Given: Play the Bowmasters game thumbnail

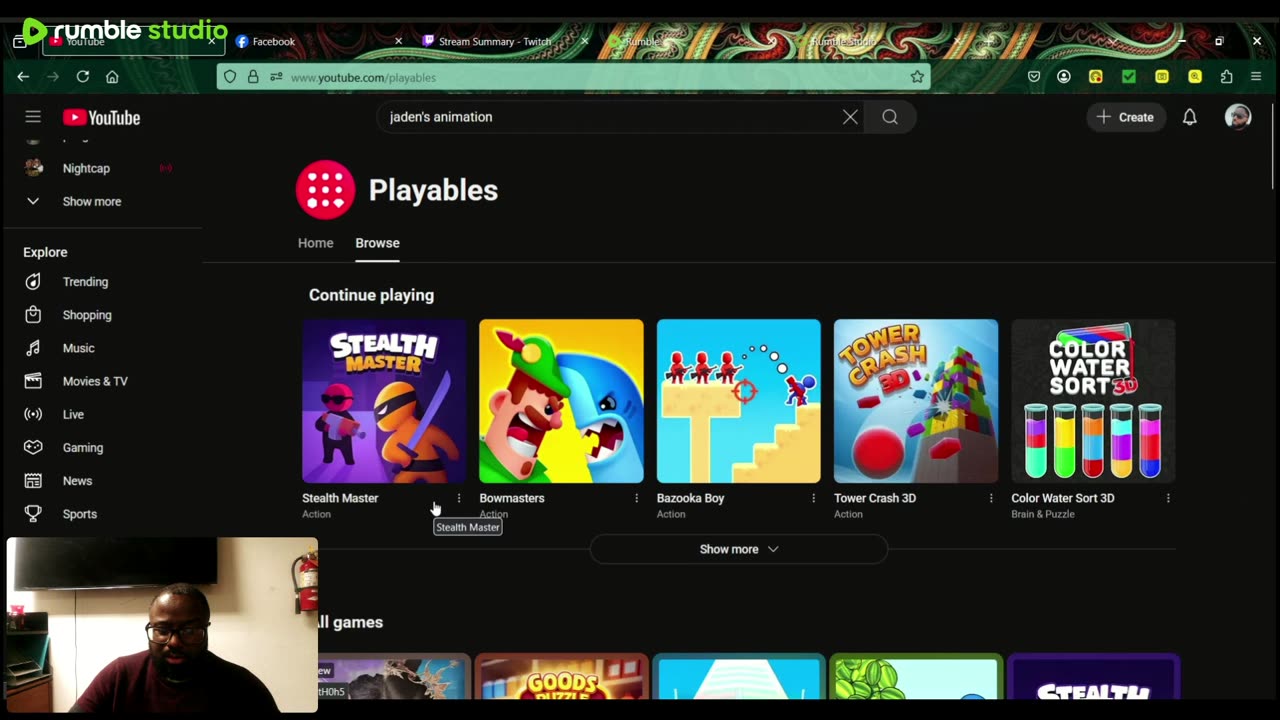Looking at the screenshot, I should pyautogui.click(x=561, y=401).
